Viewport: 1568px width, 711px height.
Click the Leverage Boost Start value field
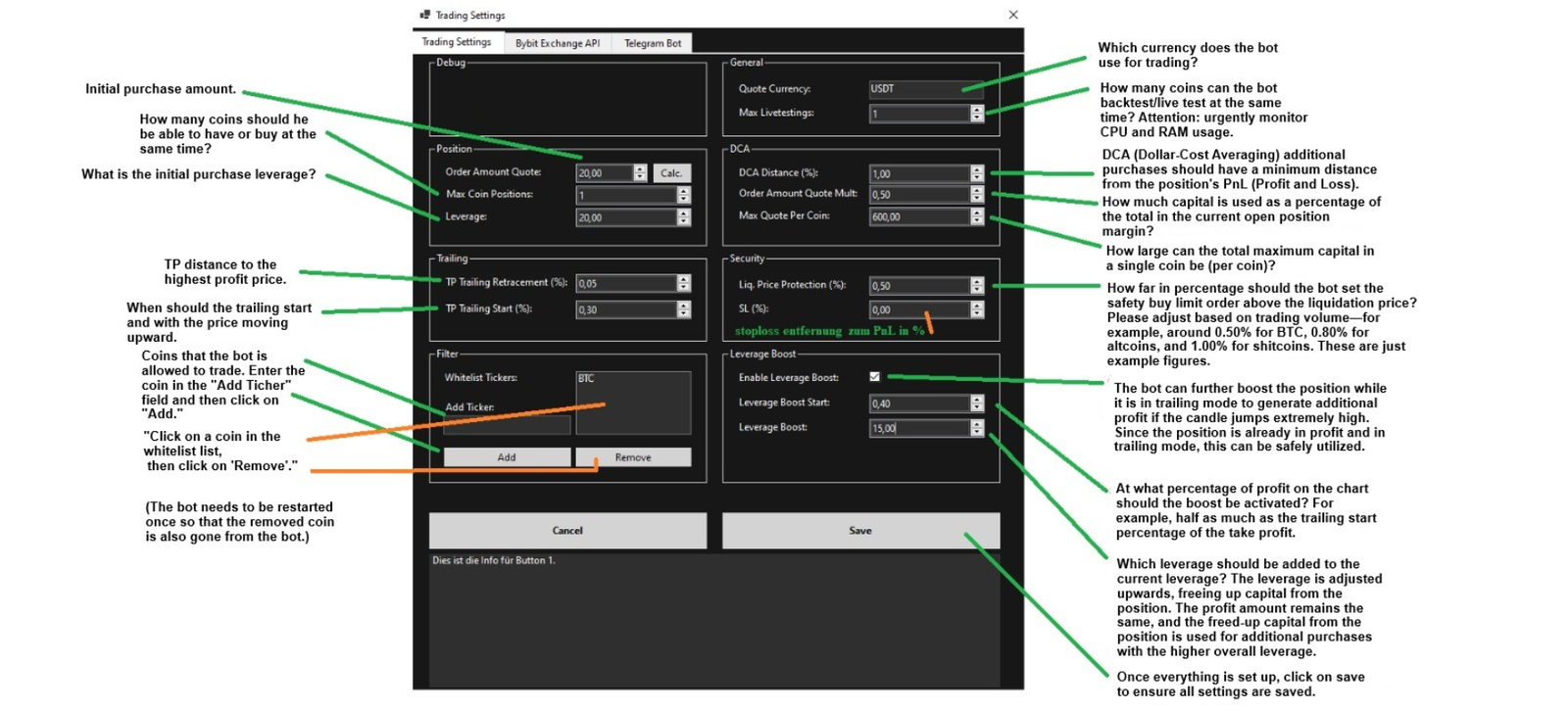point(919,403)
